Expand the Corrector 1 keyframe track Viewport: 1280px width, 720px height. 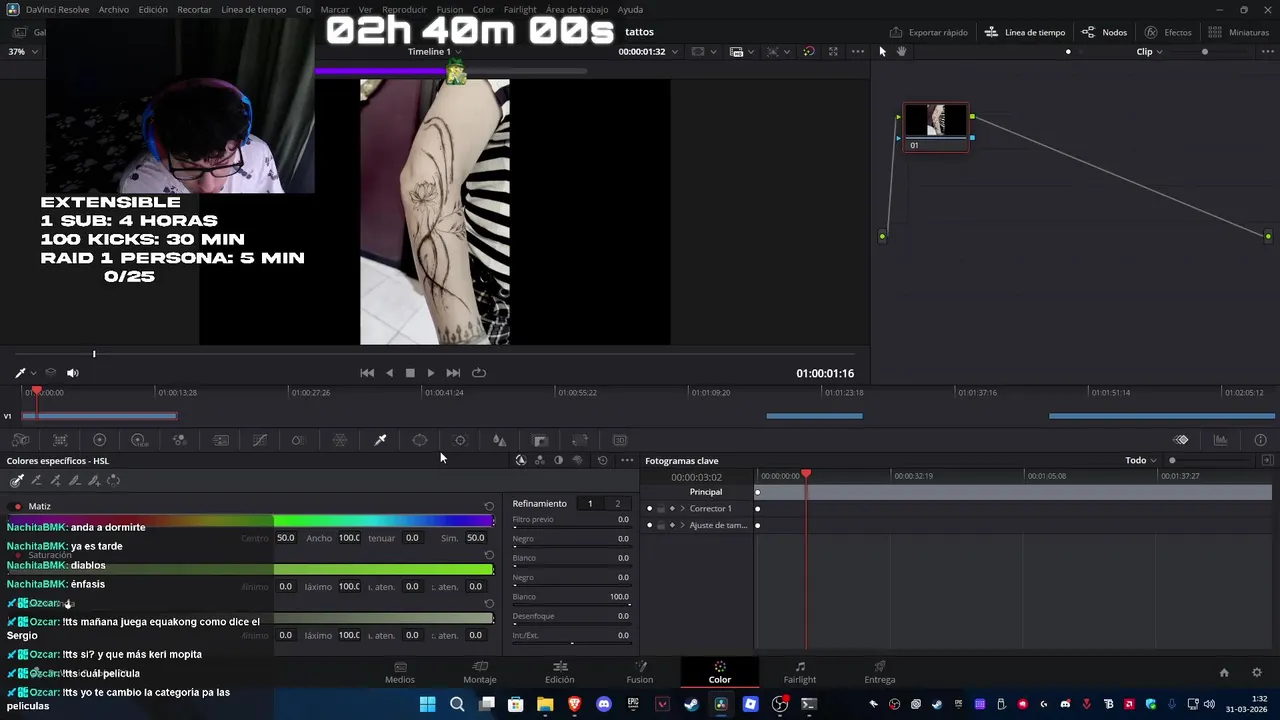coord(683,509)
